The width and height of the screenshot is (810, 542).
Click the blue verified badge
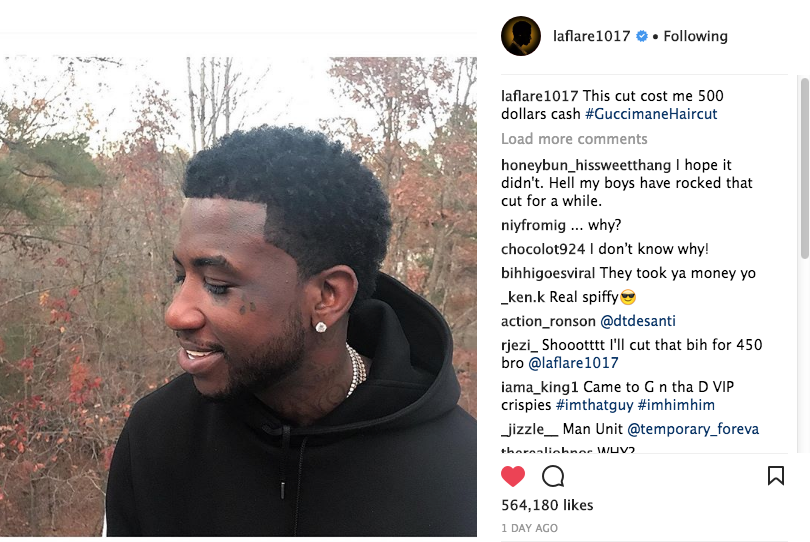pyautogui.click(x=642, y=36)
